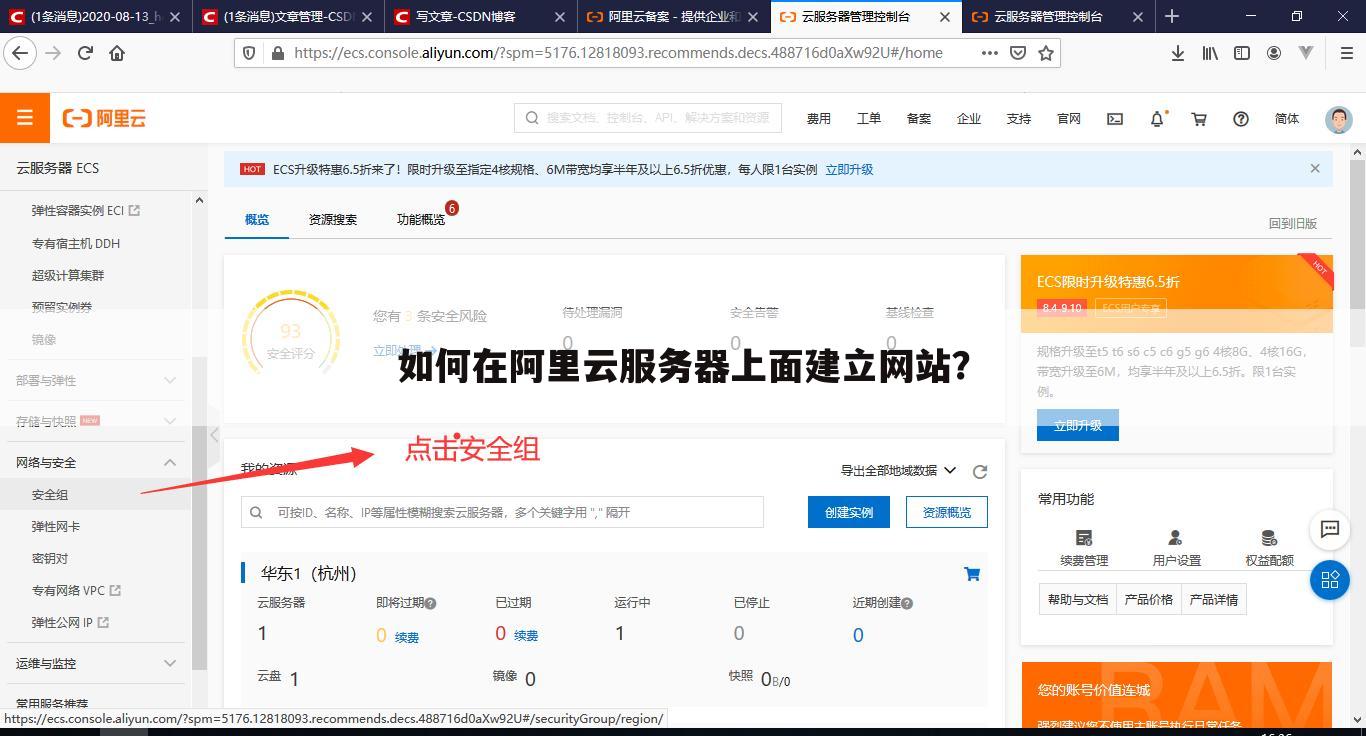Open 企业 header menu
The image size is (1366, 736).
point(969,118)
